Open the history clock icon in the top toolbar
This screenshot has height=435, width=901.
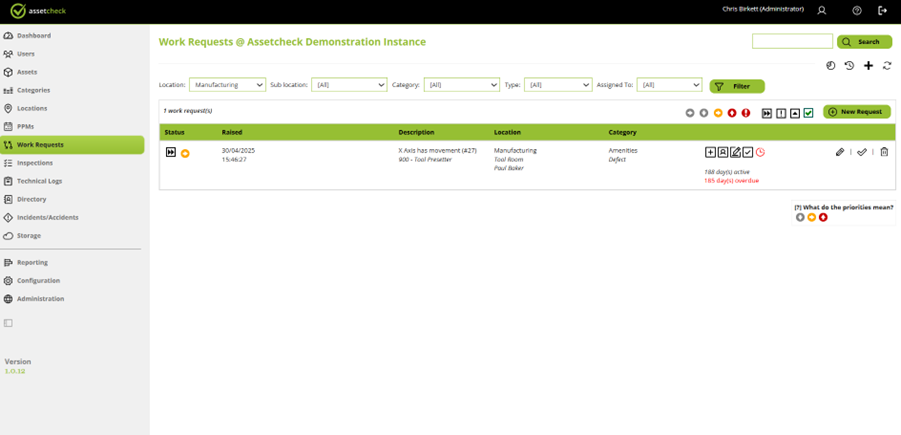click(849, 66)
